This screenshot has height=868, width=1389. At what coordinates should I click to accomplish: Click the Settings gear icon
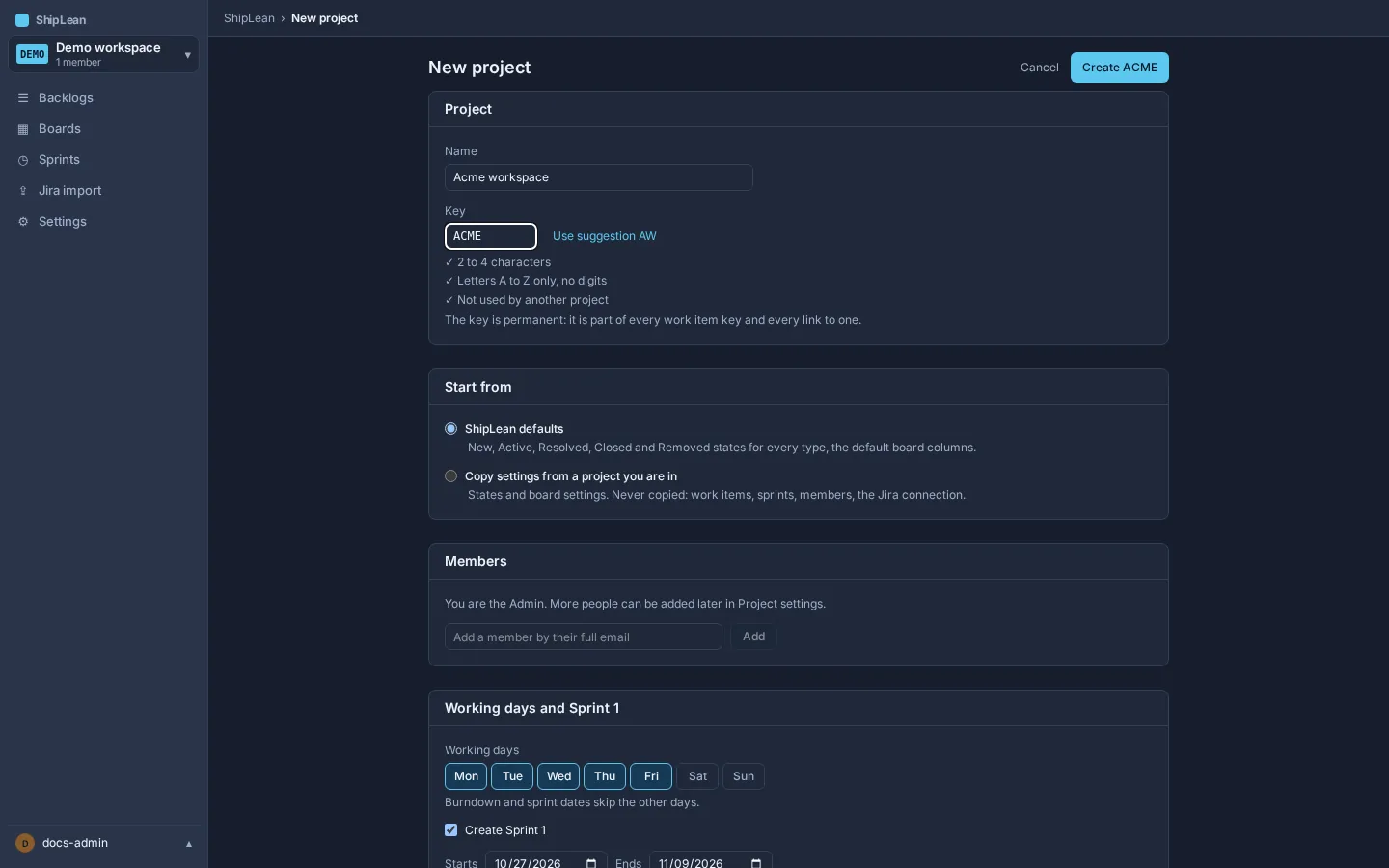click(x=23, y=222)
